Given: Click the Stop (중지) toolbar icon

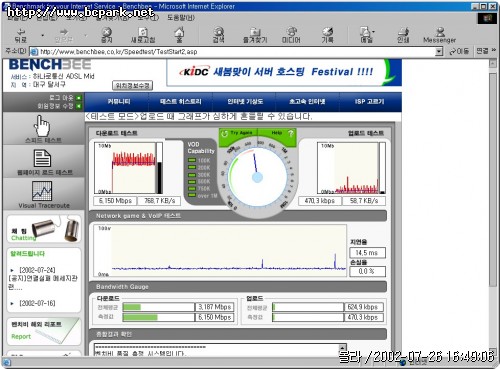Looking at the screenshot, I should [107, 35].
